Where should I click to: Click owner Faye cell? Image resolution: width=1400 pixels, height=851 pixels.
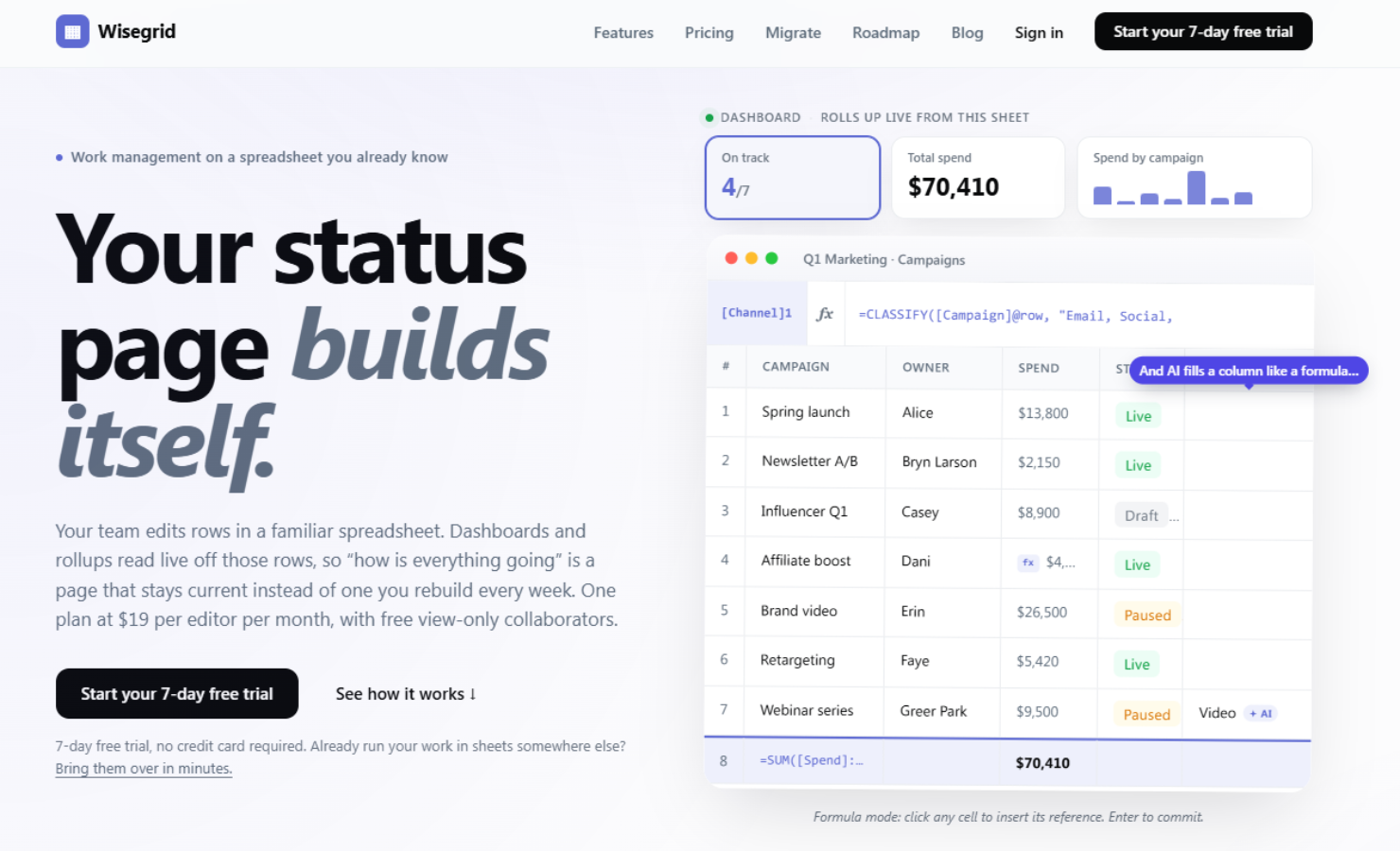[943, 661]
